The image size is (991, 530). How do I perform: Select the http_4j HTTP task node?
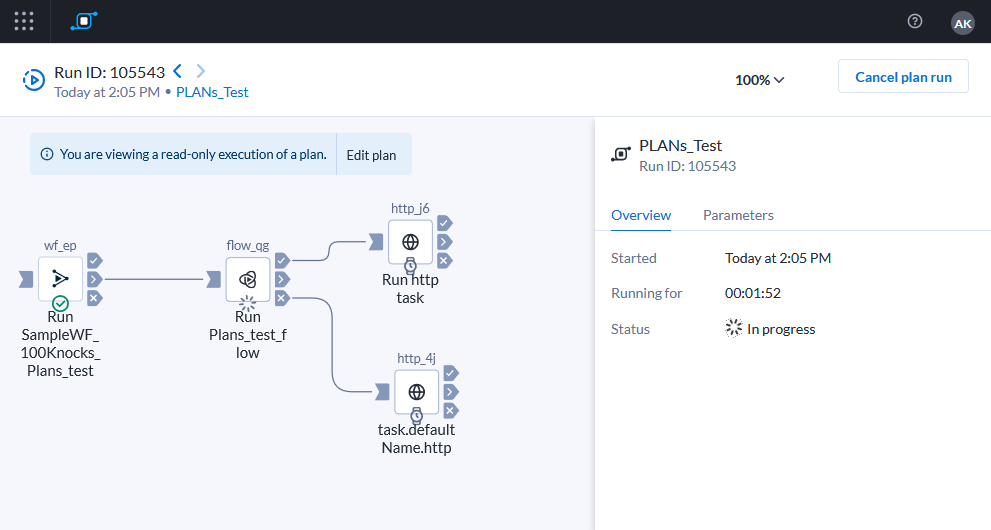tap(416, 391)
